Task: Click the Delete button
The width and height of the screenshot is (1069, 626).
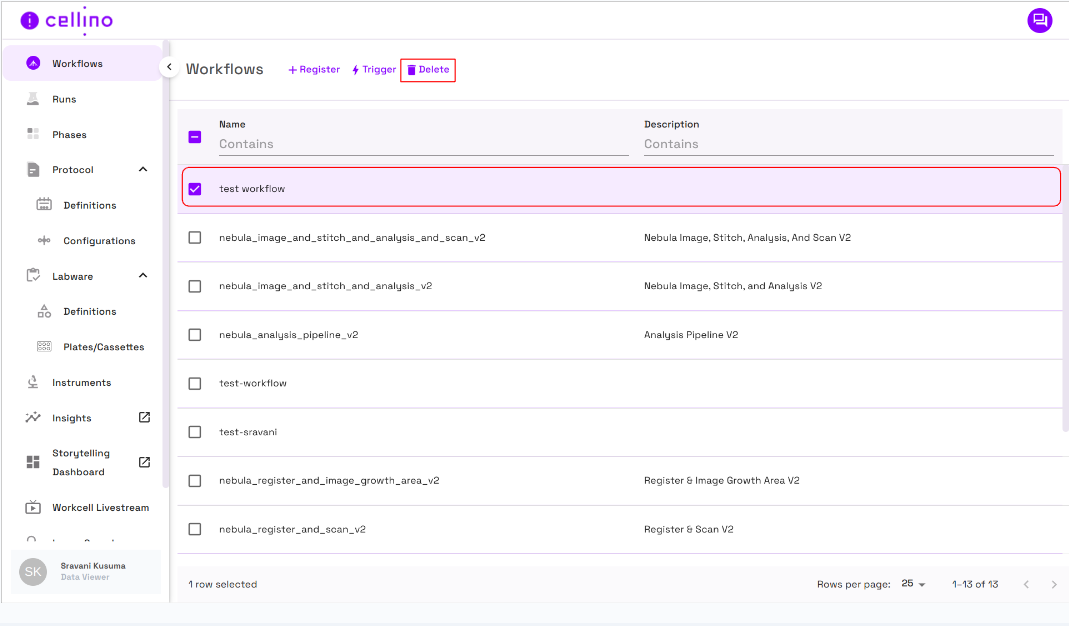Action: coord(428,70)
